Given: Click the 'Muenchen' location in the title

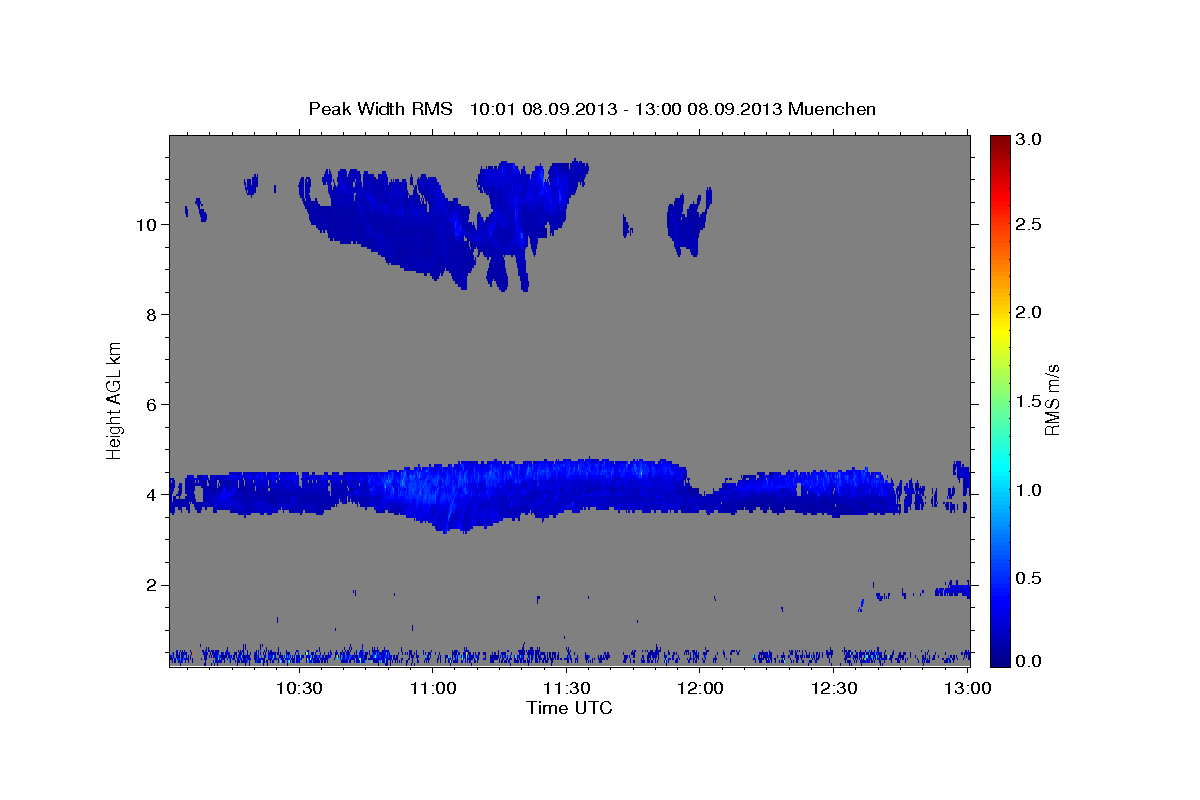Looking at the screenshot, I should pos(832,109).
